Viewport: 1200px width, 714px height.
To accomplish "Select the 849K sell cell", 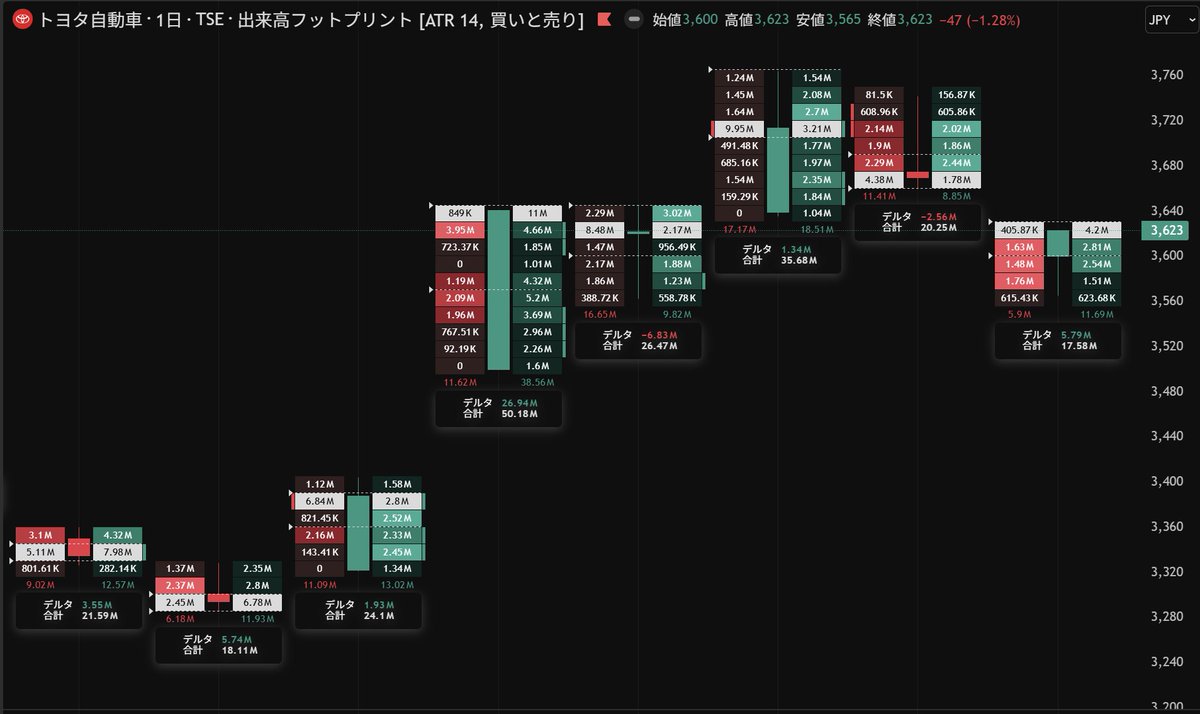I will [x=460, y=213].
